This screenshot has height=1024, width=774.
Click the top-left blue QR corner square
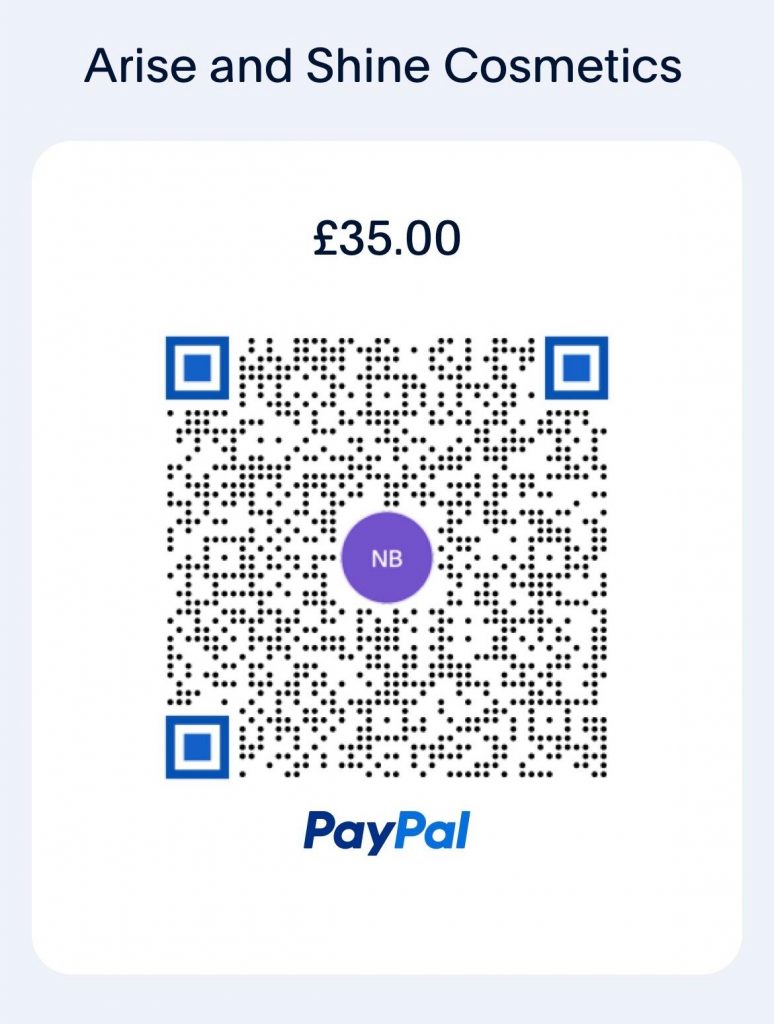pos(197,368)
